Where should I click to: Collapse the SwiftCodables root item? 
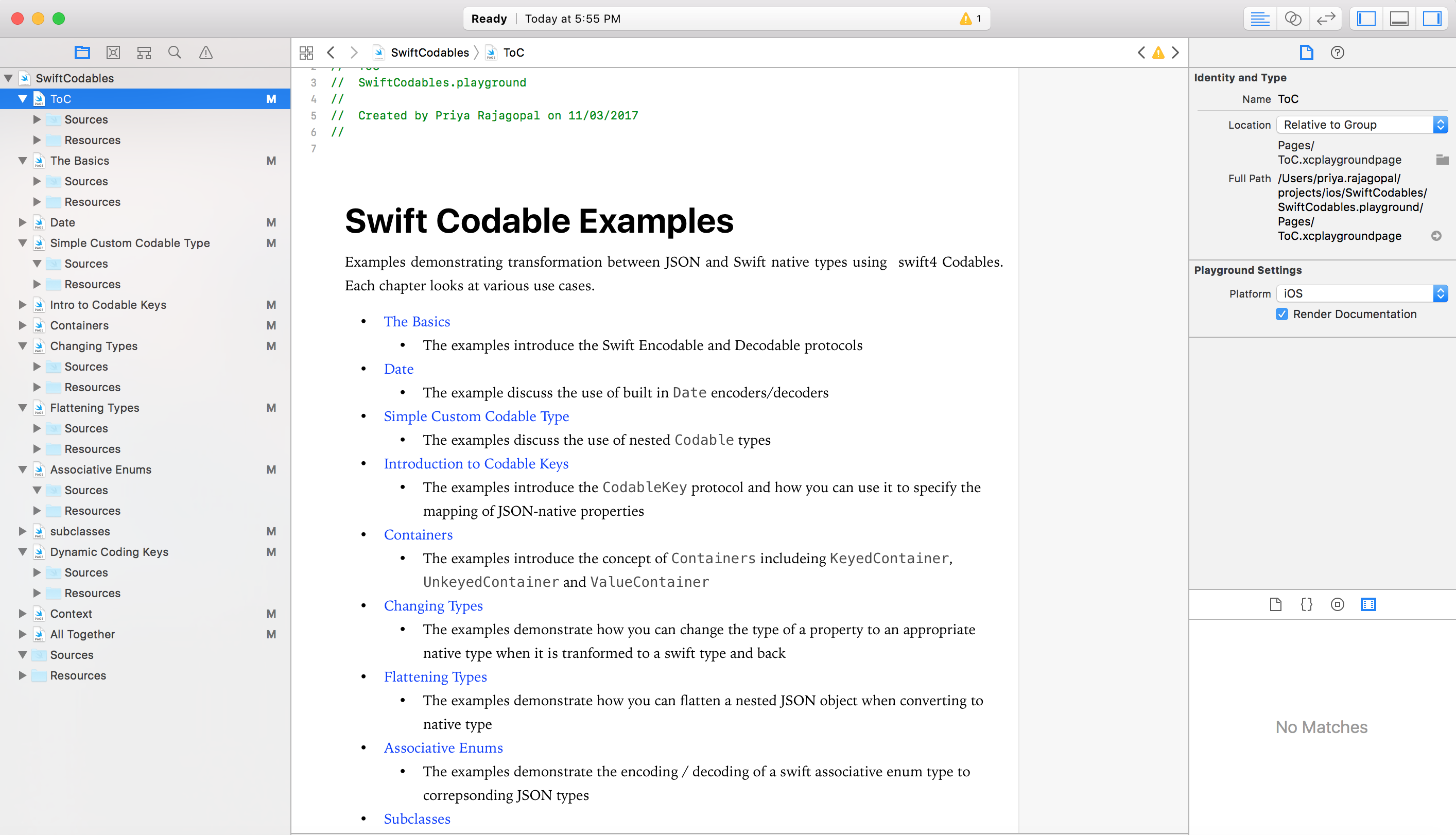(9, 78)
